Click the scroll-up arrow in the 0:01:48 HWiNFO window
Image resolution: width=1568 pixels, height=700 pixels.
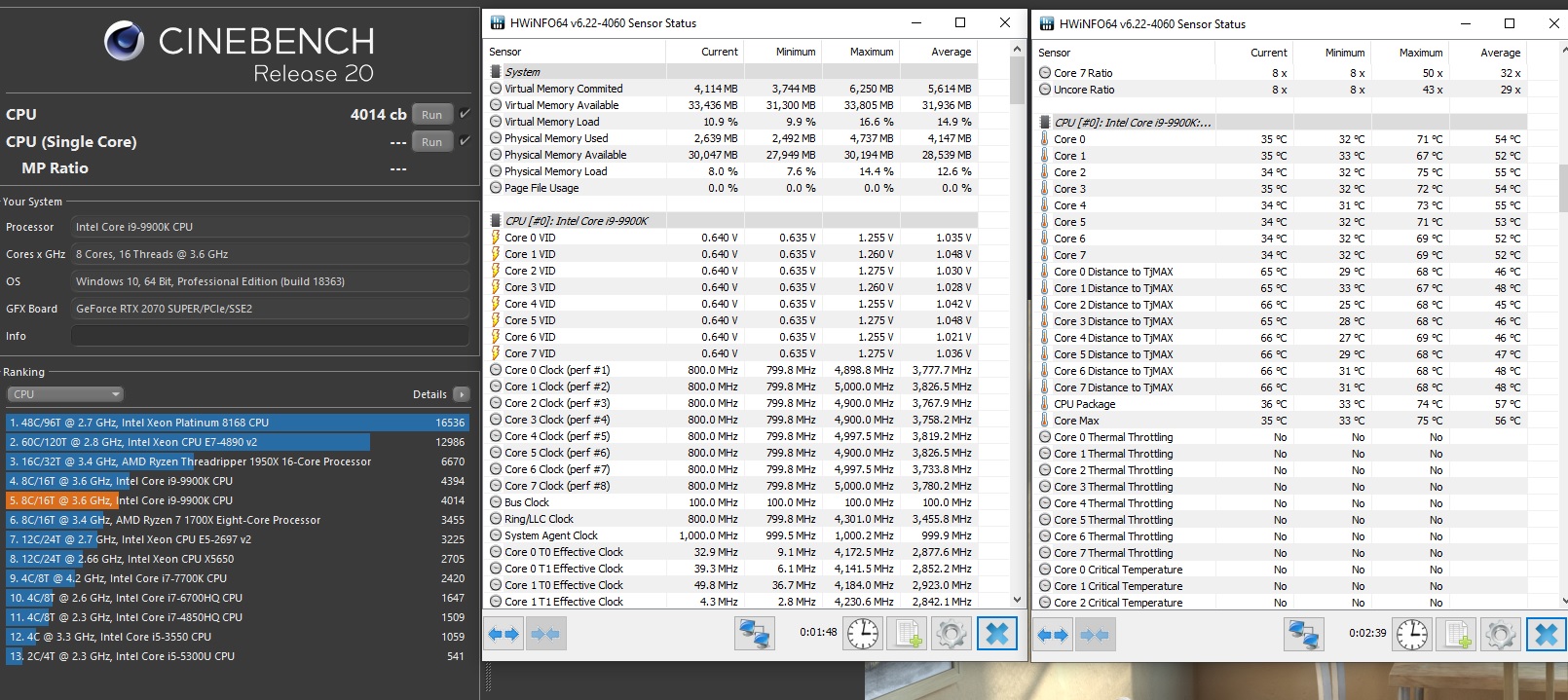tap(1018, 49)
